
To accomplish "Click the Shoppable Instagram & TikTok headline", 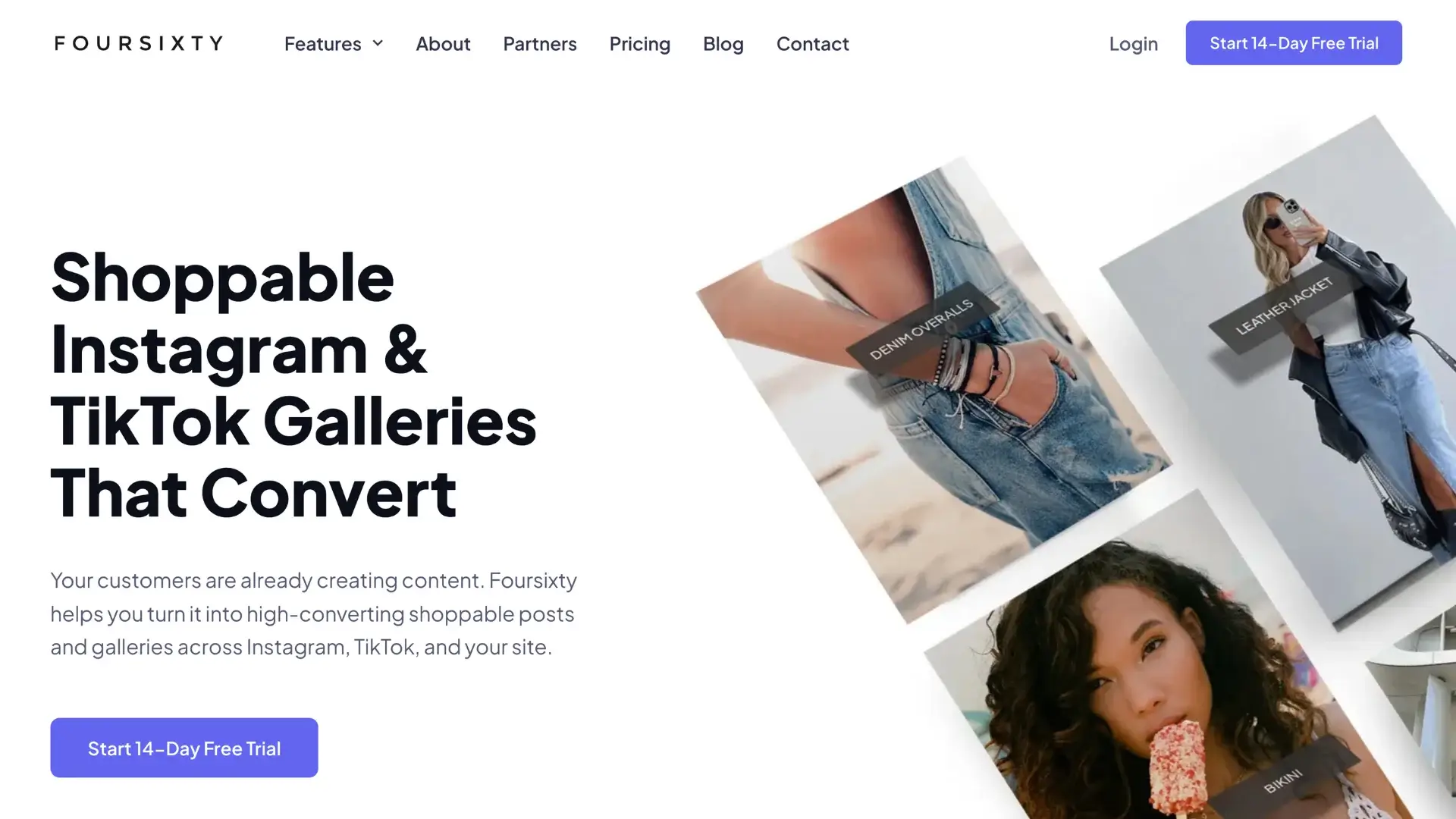I will (294, 384).
